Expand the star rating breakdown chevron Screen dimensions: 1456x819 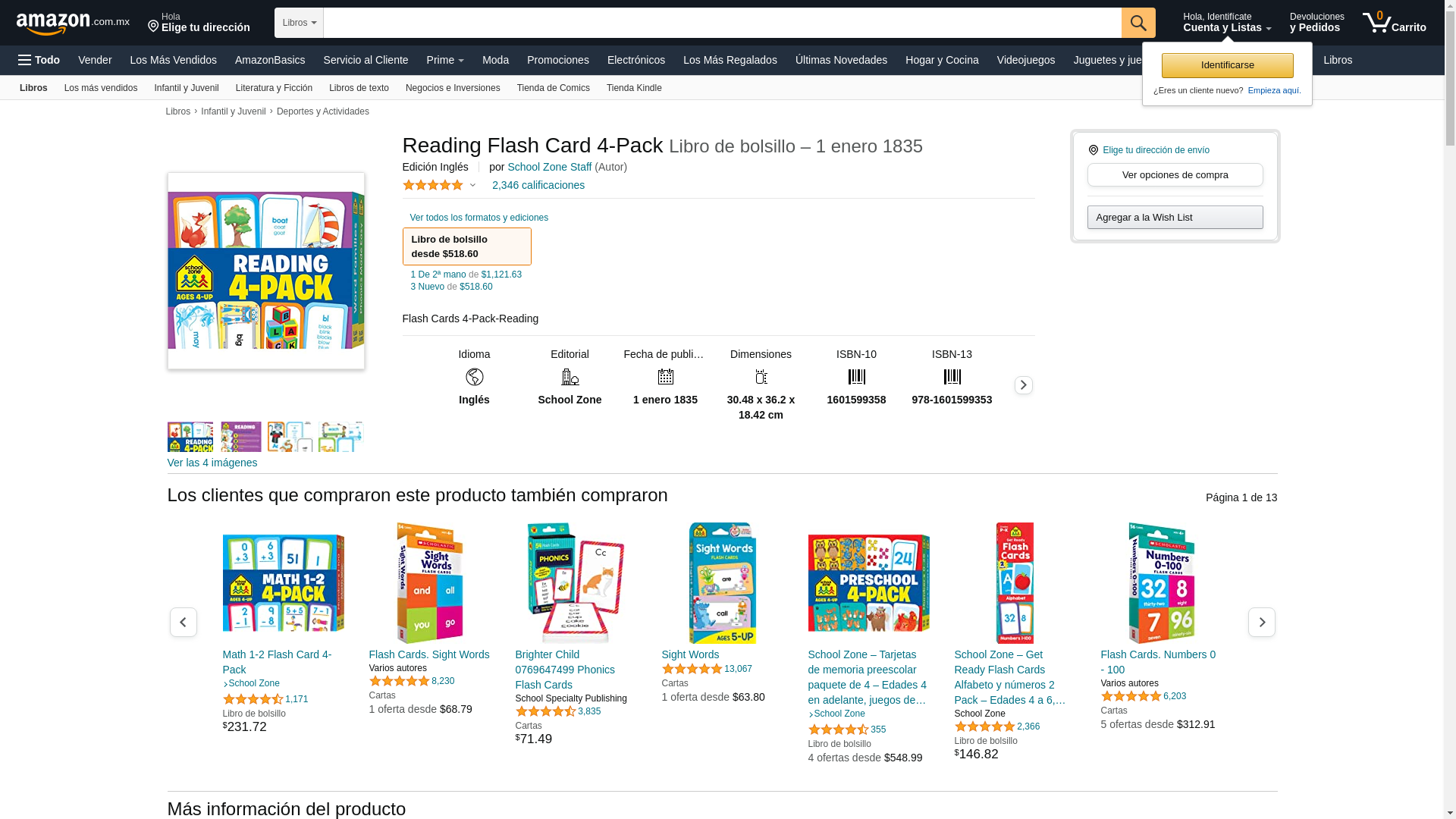pos(472,185)
